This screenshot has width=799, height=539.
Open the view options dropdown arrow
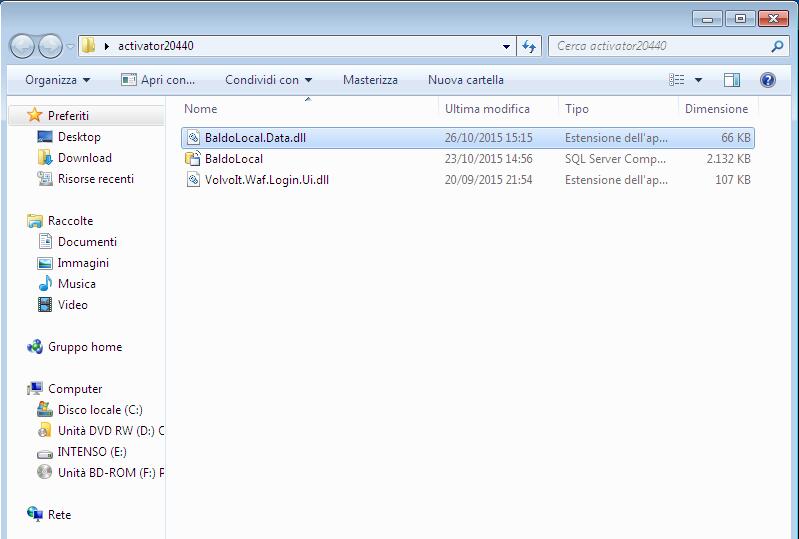tap(699, 80)
